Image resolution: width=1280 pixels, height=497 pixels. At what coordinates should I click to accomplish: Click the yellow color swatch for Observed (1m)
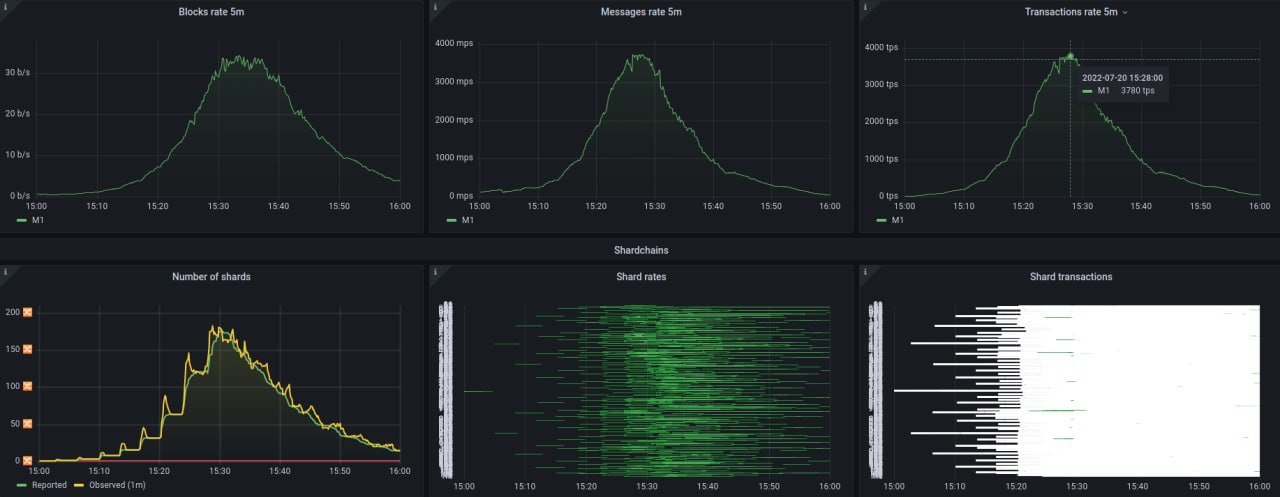pyautogui.click(x=81, y=485)
